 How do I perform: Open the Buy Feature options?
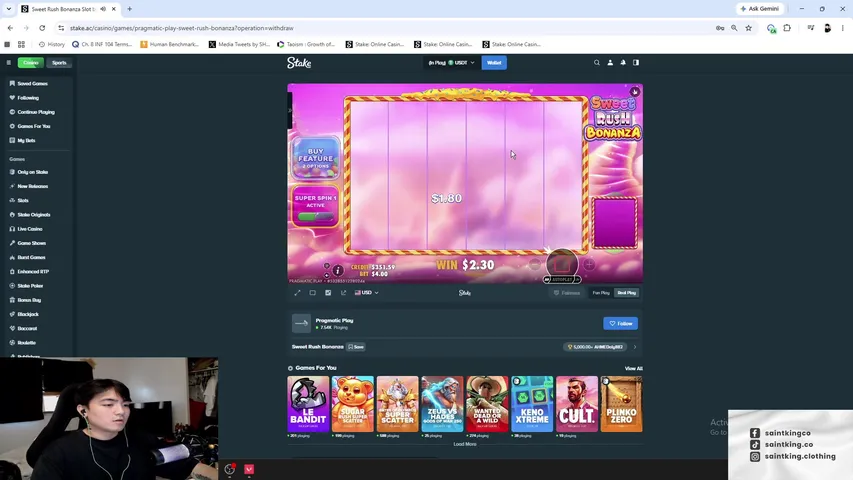(316, 158)
